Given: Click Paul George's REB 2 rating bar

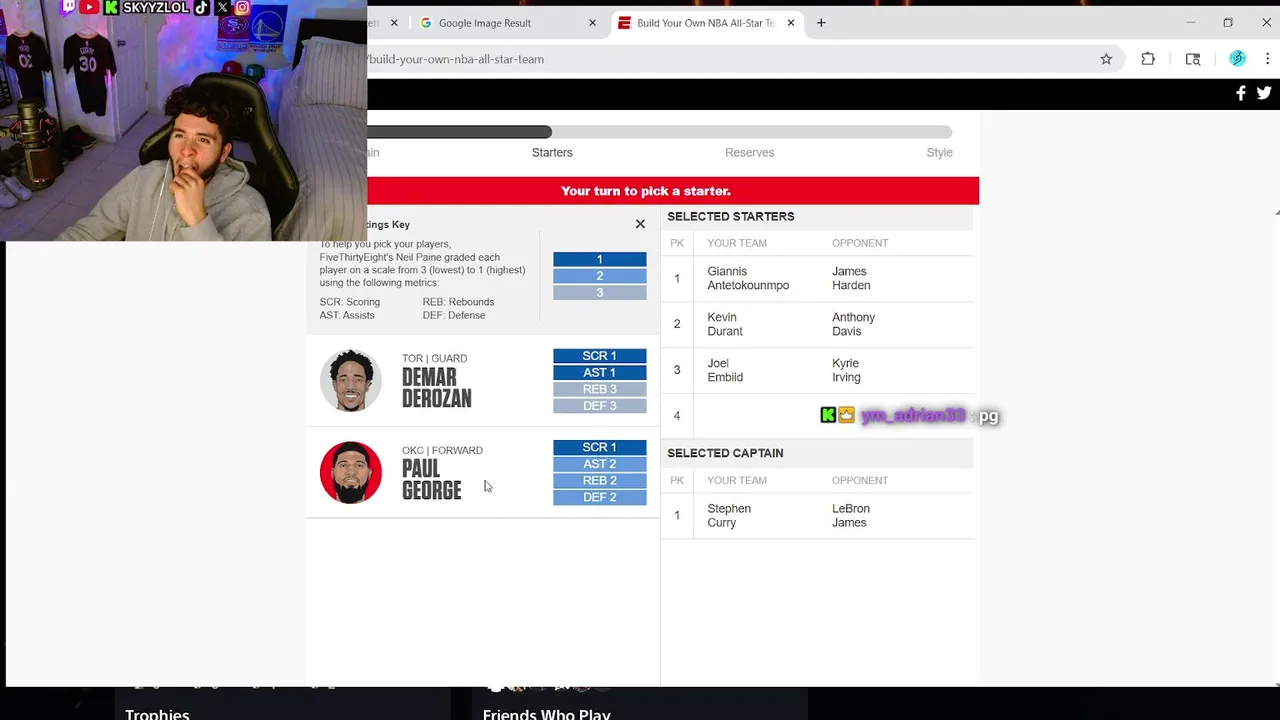Looking at the screenshot, I should pos(600,481).
